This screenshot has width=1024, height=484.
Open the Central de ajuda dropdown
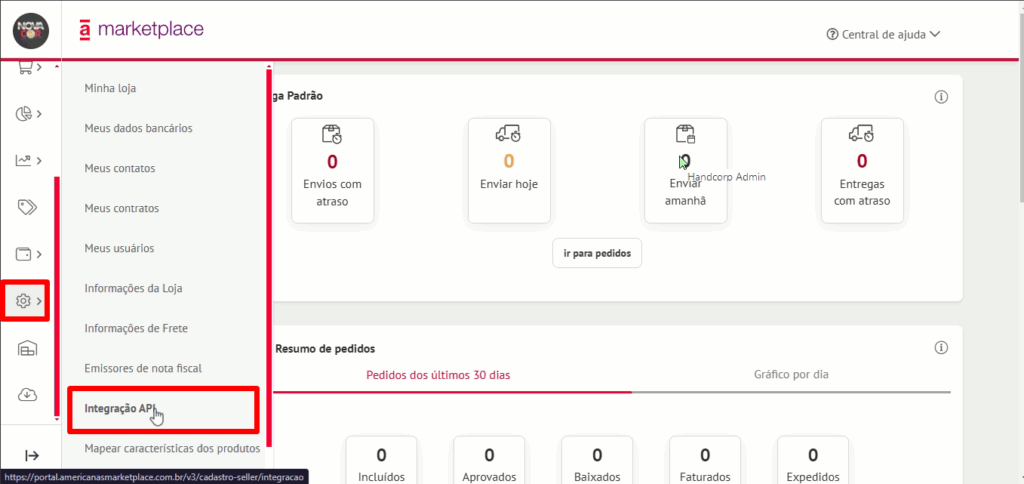coord(883,34)
